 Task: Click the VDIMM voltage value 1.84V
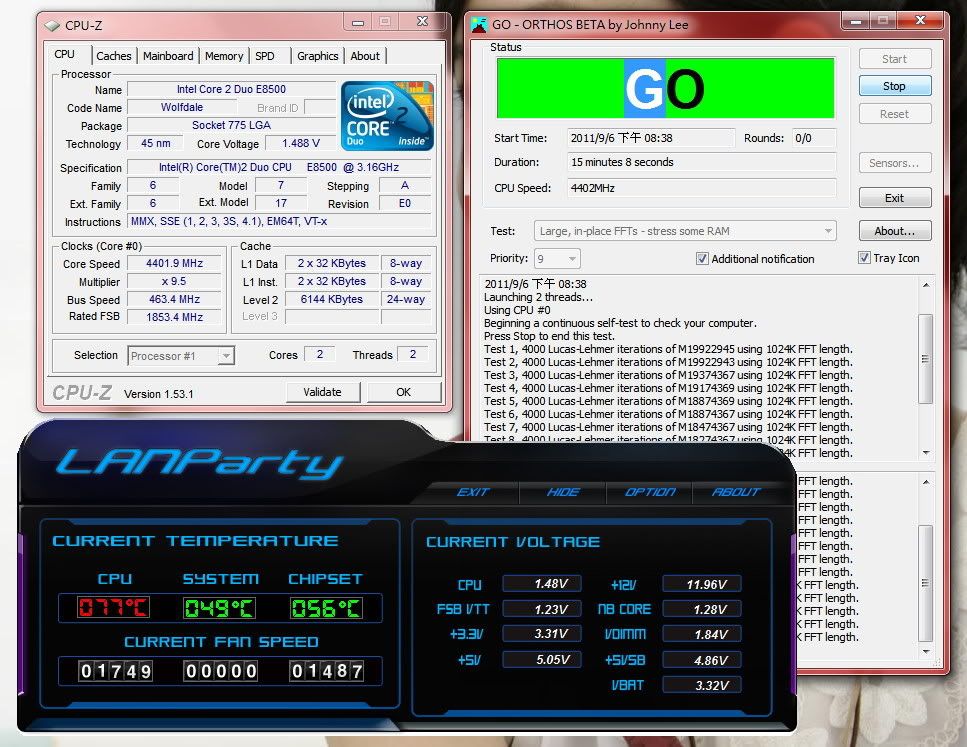pos(702,634)
